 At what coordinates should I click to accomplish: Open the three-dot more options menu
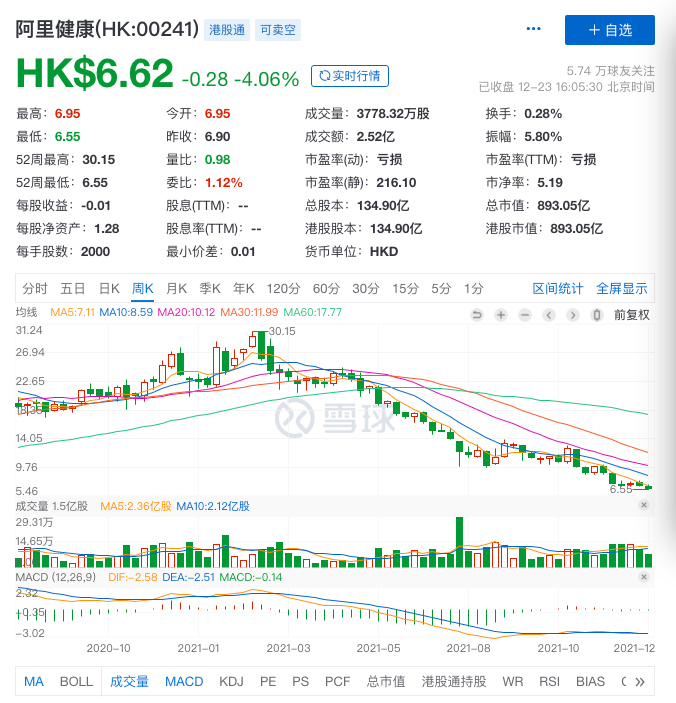533,29
